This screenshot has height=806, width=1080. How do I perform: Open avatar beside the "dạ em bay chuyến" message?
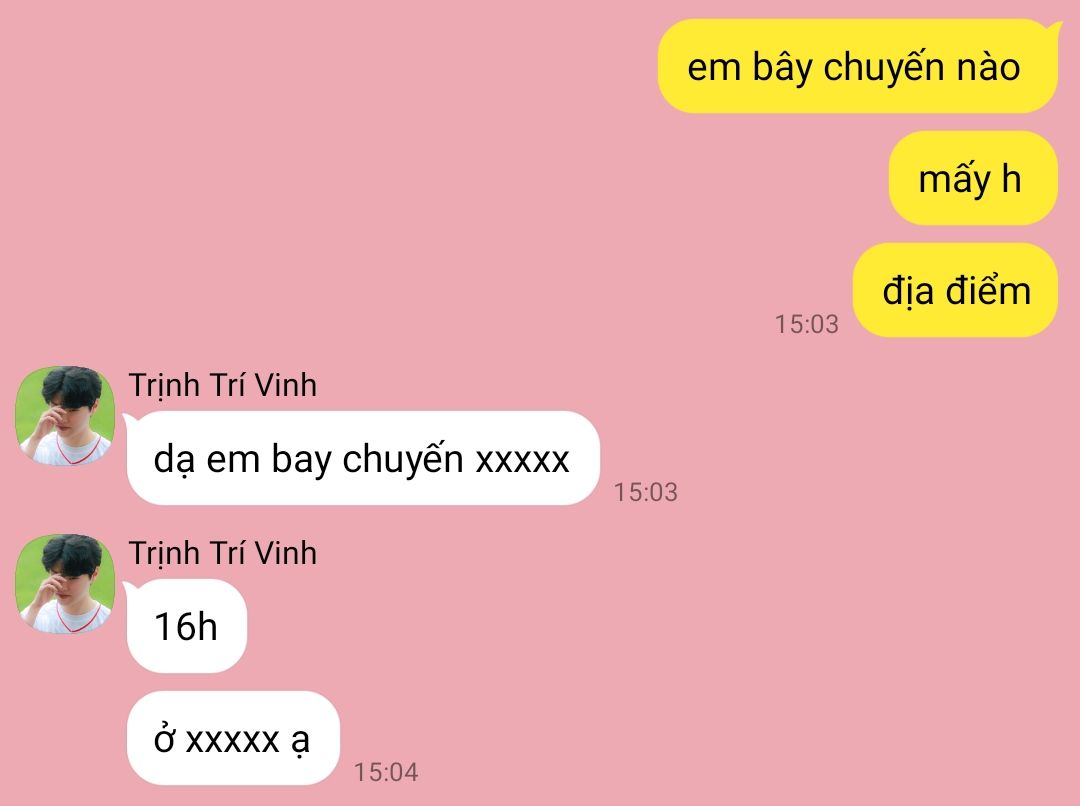tap(65, 415)
